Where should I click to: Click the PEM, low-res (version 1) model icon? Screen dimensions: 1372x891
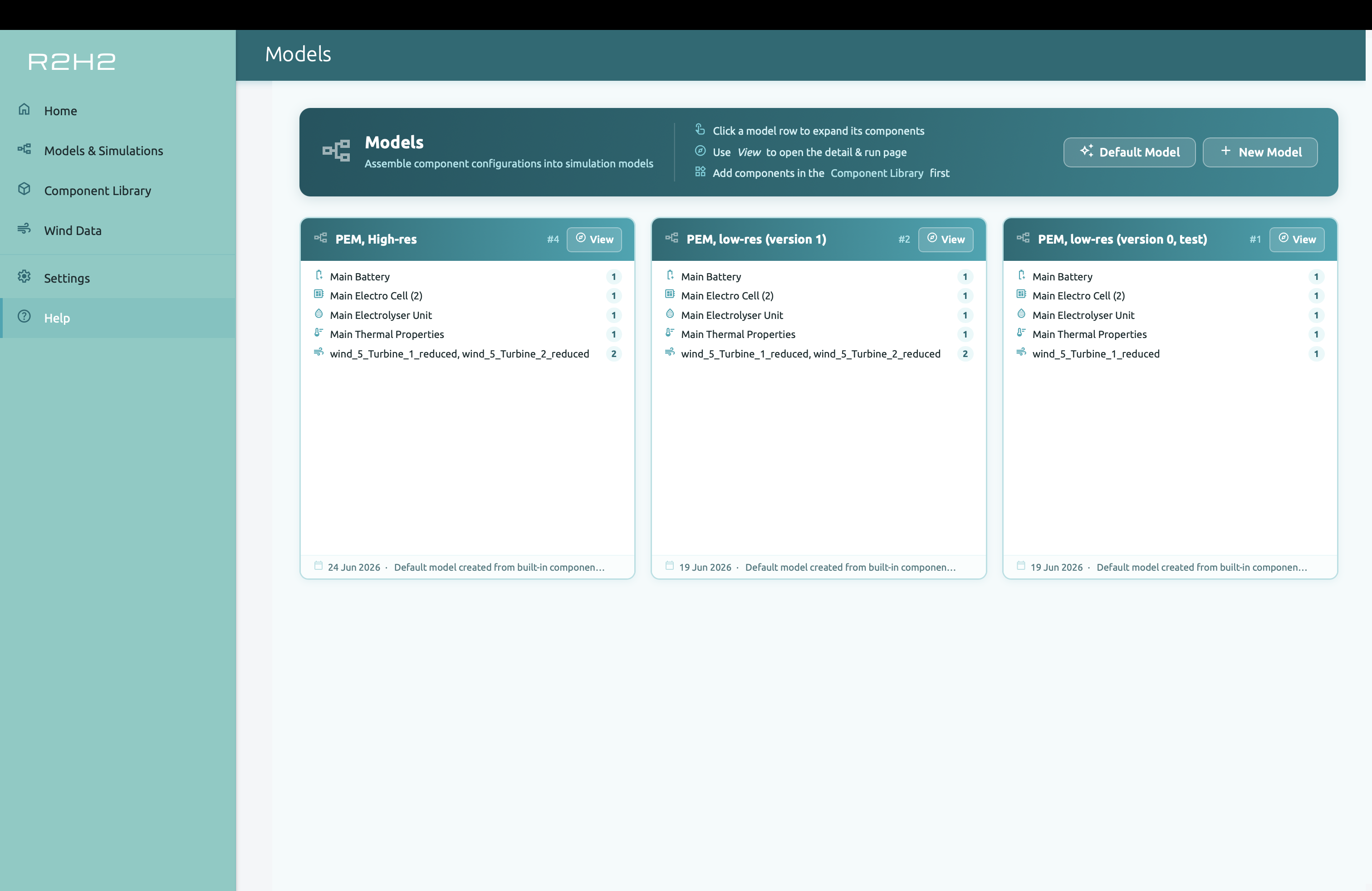pyautogui.click(x=671, y=238)
